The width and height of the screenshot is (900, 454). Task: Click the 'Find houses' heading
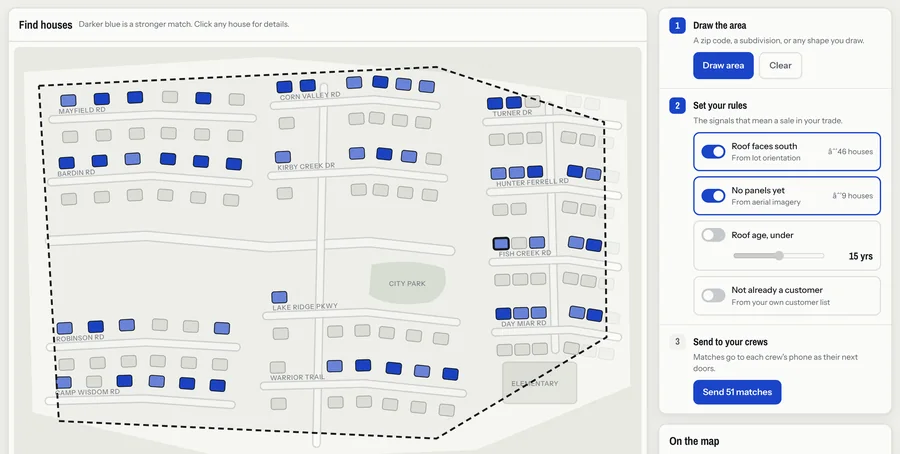click(45, 25)
